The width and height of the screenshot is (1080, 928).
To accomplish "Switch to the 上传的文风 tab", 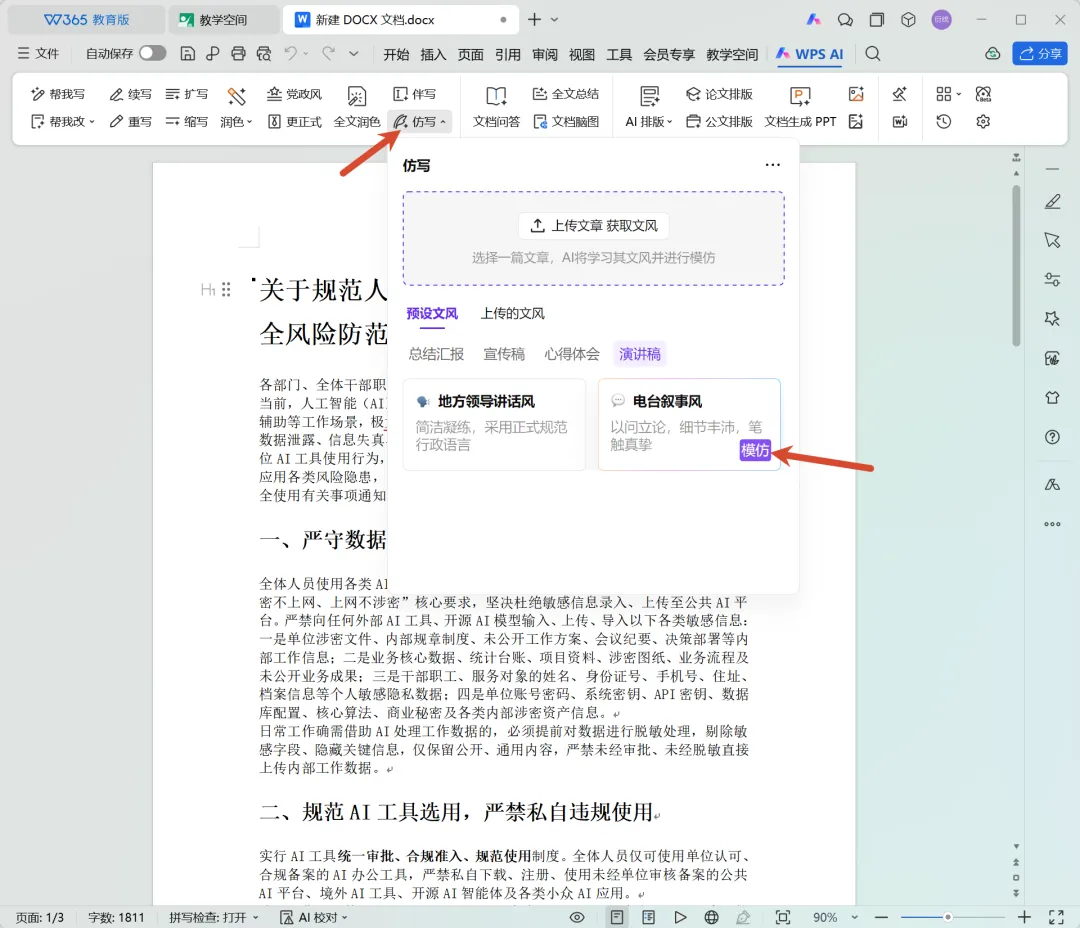I will coord(512,314).
